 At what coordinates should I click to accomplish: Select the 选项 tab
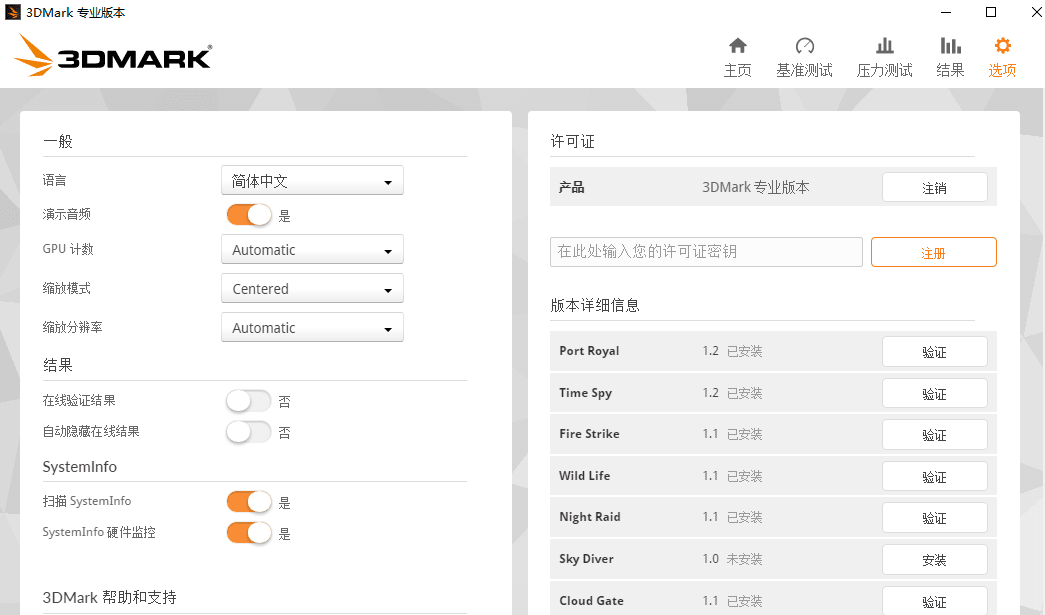click(x=1002, y=57)
